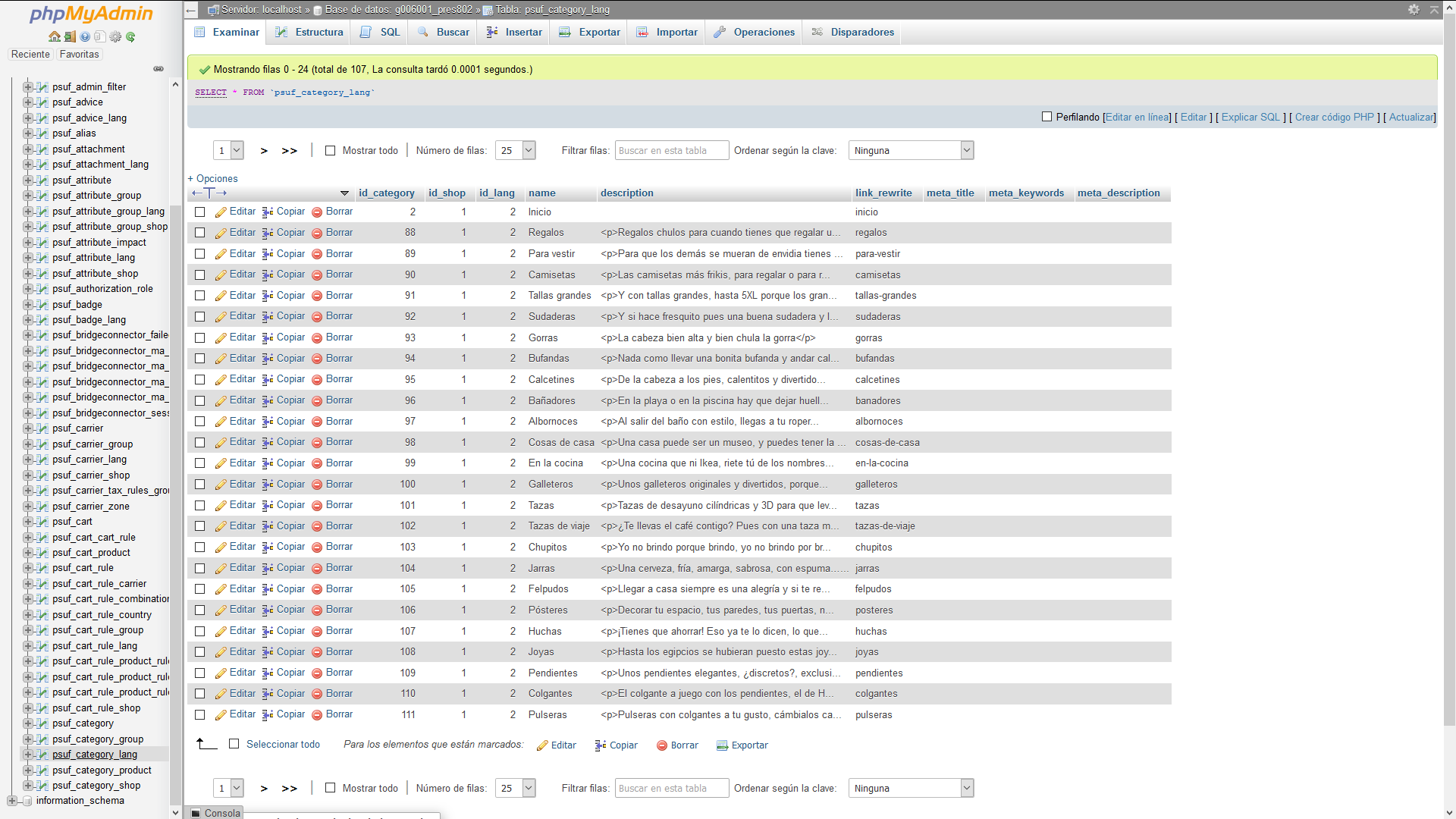Image resolution: width=1456 pixels, height=819 pixels.
Task: Open the Ordenar según la clave dropdown
Action: pos(911,151)
